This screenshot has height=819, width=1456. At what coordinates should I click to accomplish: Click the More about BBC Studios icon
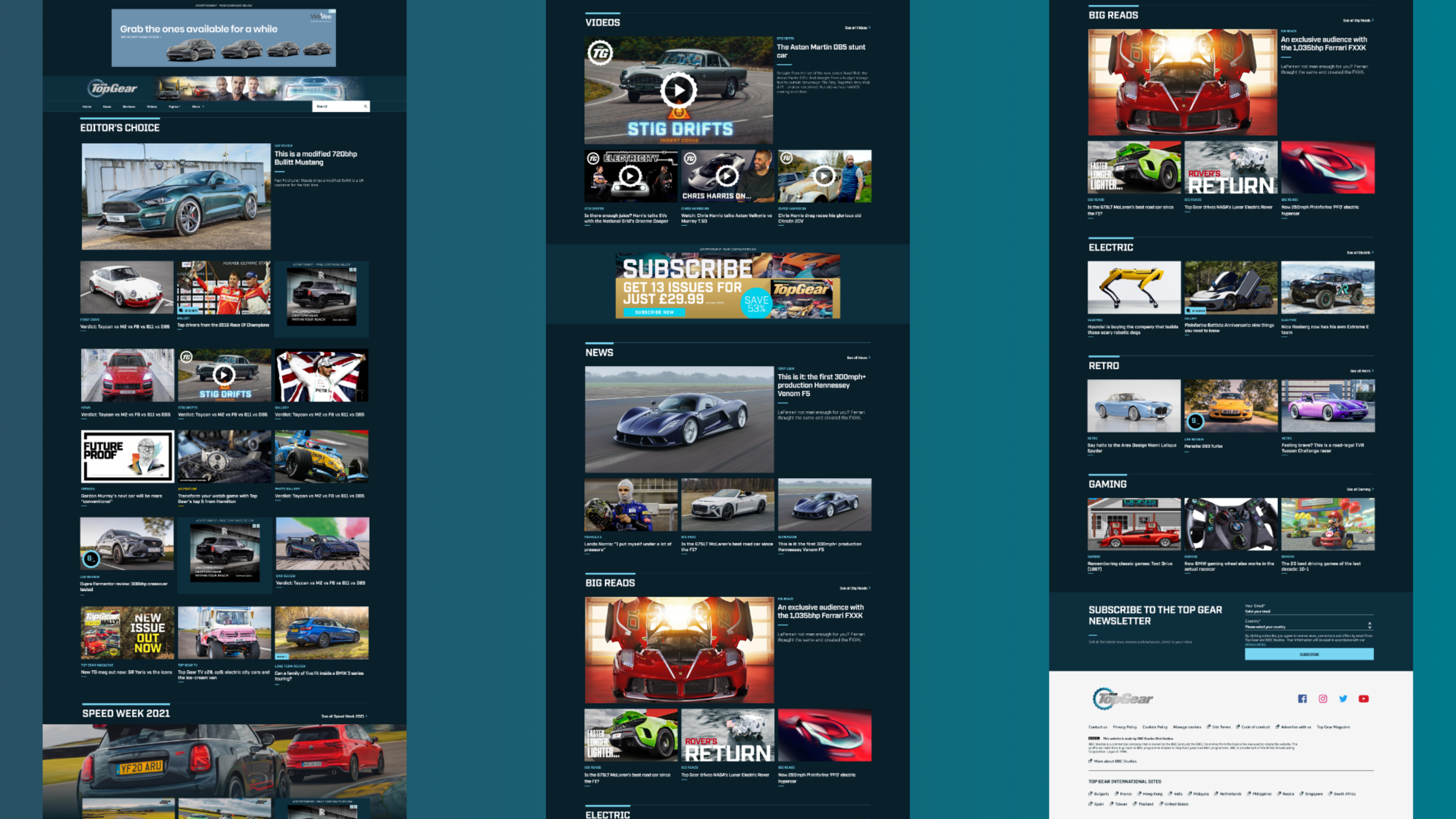[1090, 761]
